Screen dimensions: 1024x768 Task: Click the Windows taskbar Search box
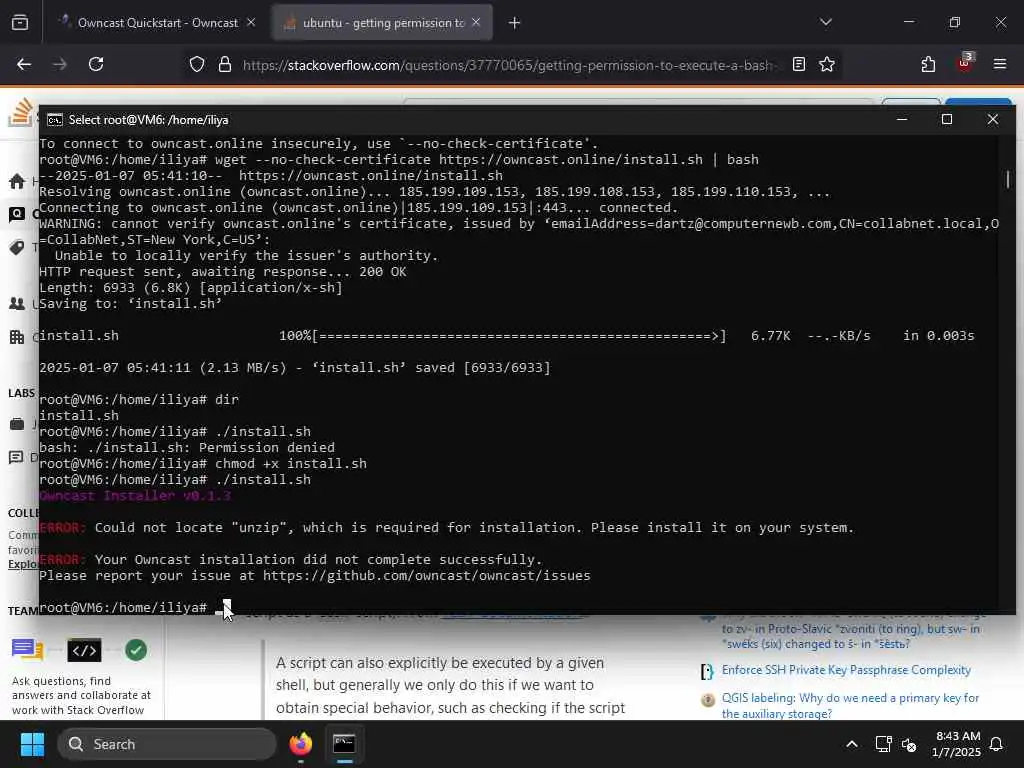pos(167,744)
